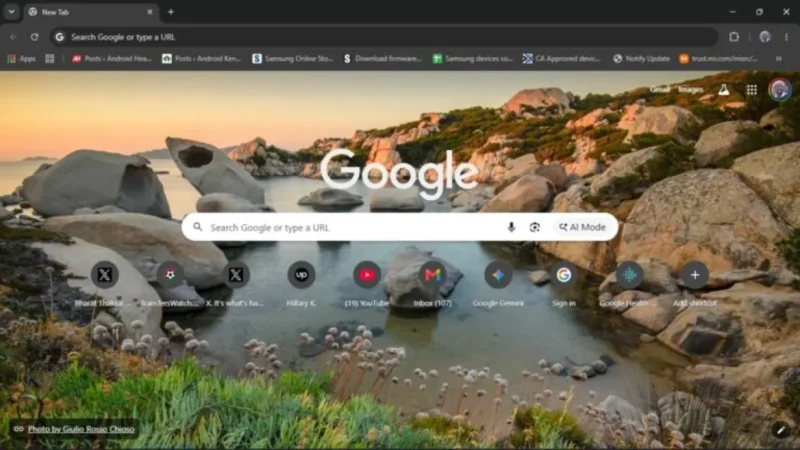Open the Images link
This screenshot has height=450, width=800.
click(691, 90)
